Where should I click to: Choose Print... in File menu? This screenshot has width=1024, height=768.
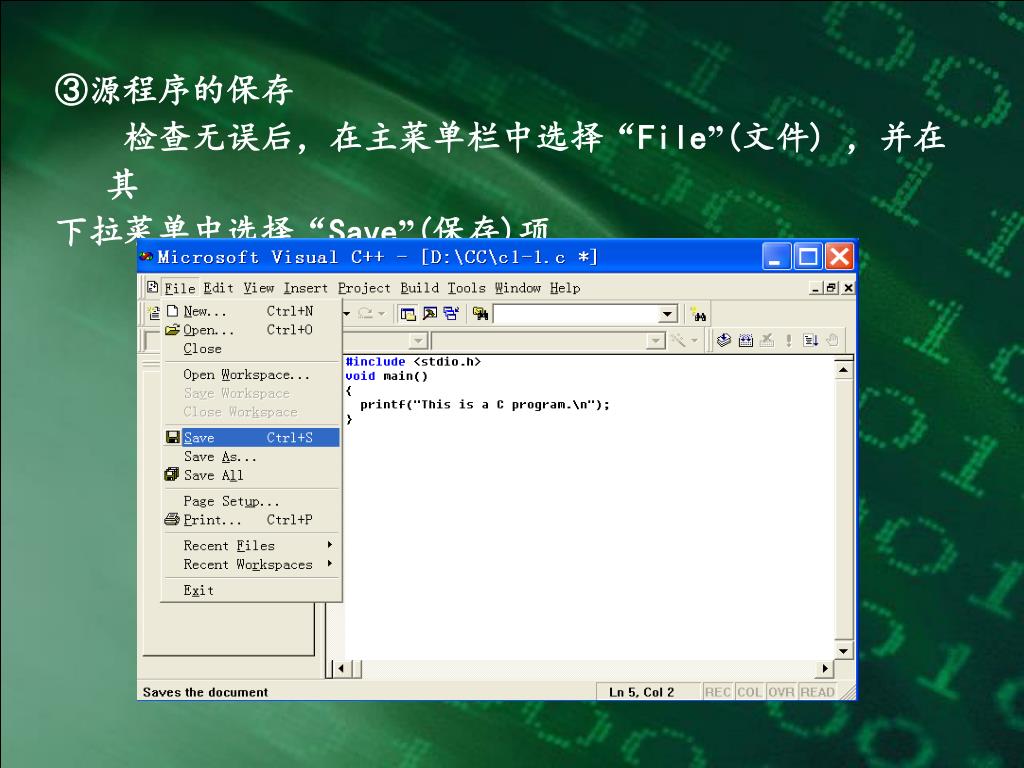tap(251, 520)
